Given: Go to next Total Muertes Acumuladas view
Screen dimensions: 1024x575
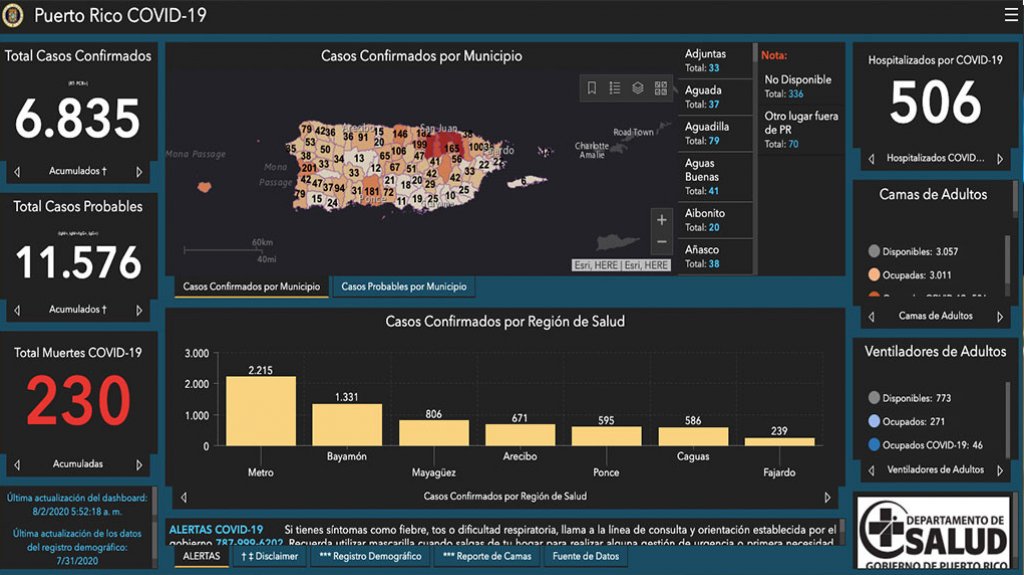Looking at the screenshot, I should click(139, 465).
